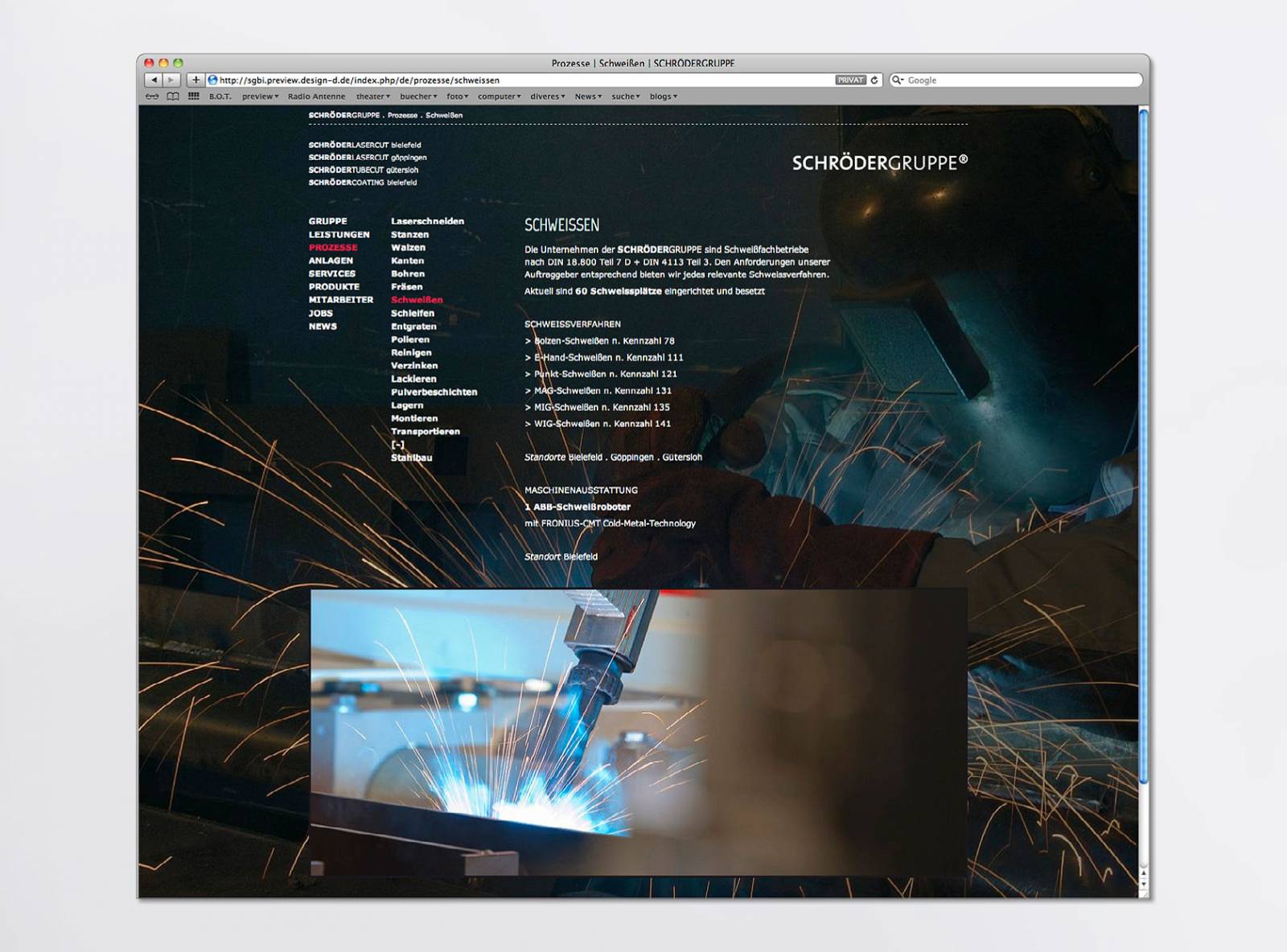Open the Polieren process link
Screen dimensions: 1287x952
point(410,339)
